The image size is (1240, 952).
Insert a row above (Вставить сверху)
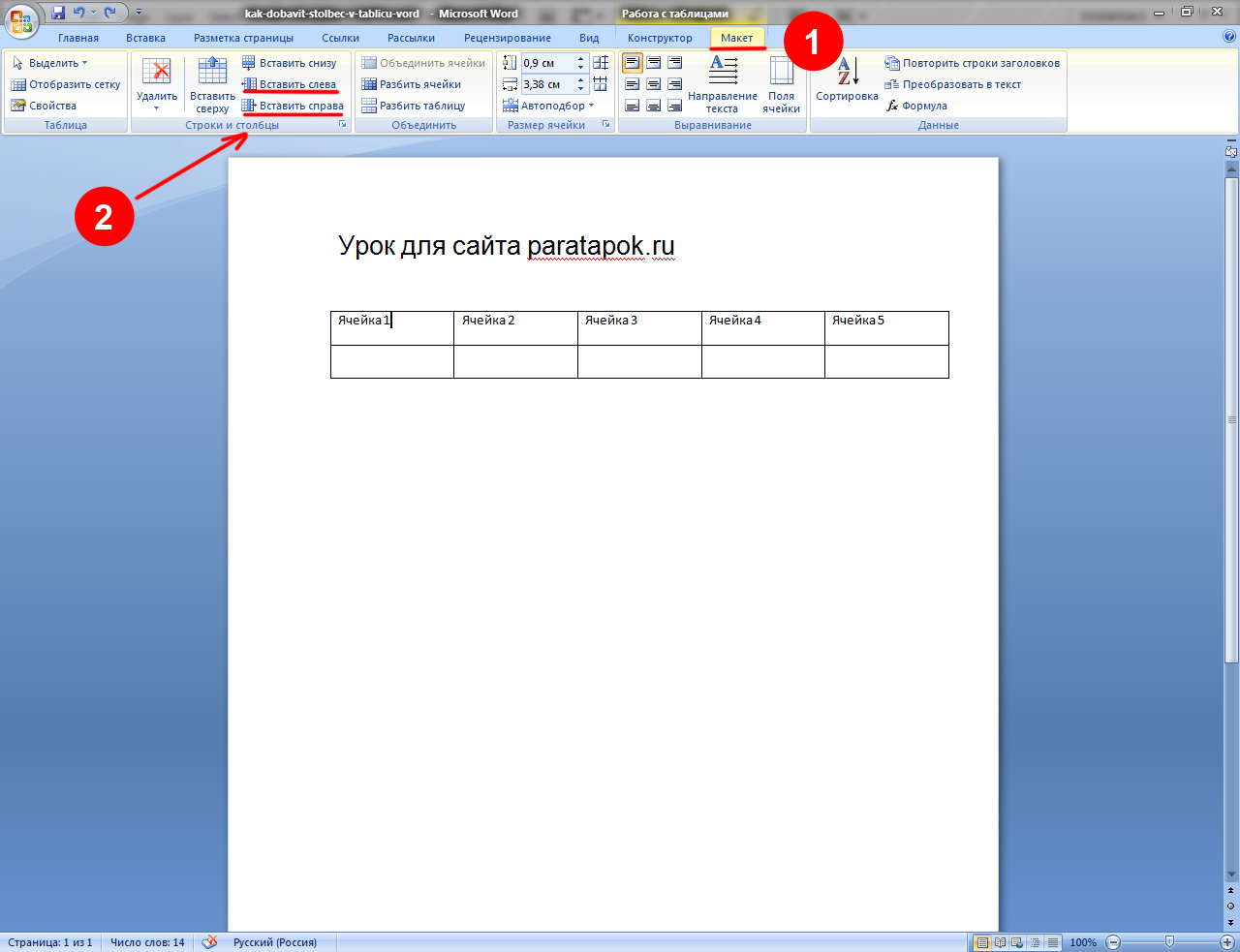coord(212,84)
